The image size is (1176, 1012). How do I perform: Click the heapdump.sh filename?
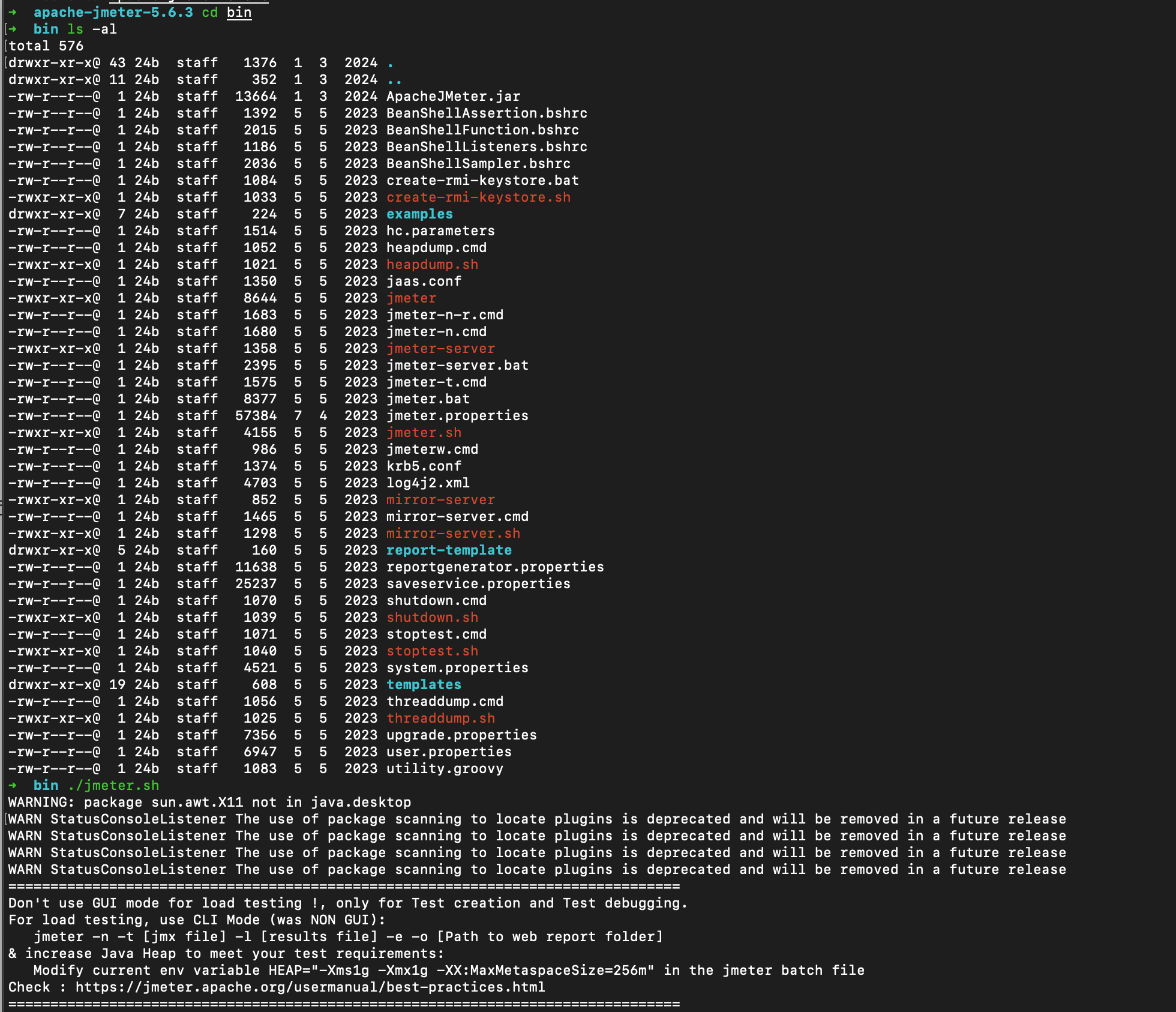(x=432, y=264)
